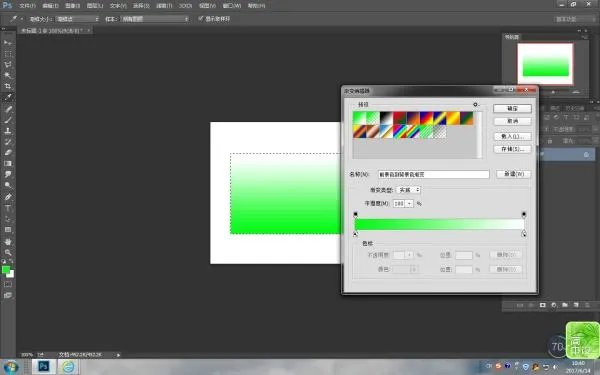
Task: Open the gradient presets gear menu
Action: tap(476, 104)
